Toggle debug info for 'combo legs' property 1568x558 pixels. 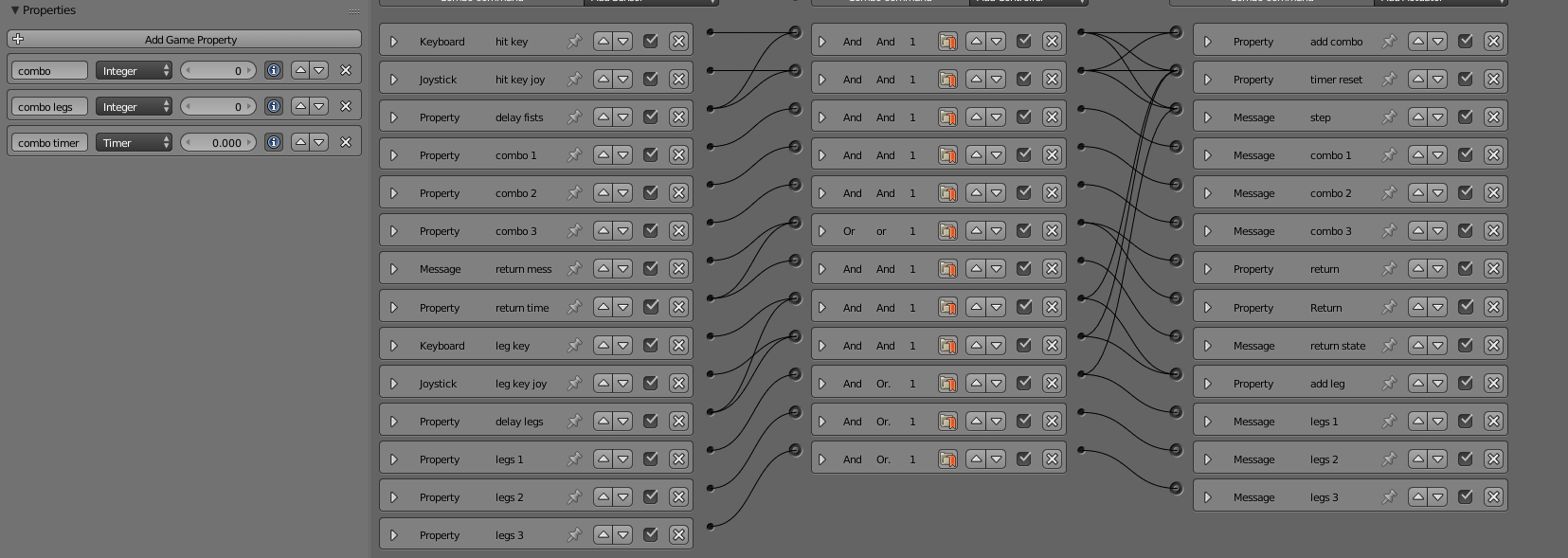point(273,106)
